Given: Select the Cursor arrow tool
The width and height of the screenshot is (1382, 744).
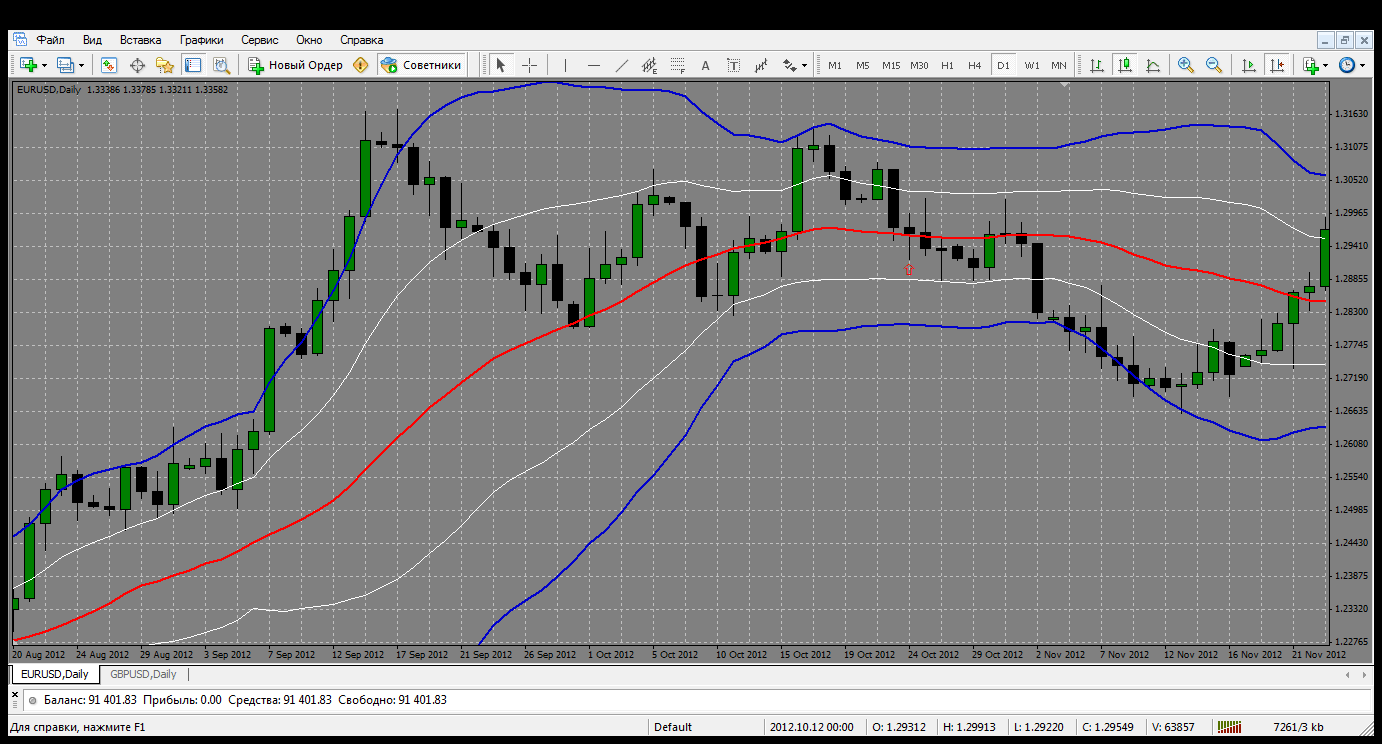Looking at the screenshot, I should (x=501, y=65).
